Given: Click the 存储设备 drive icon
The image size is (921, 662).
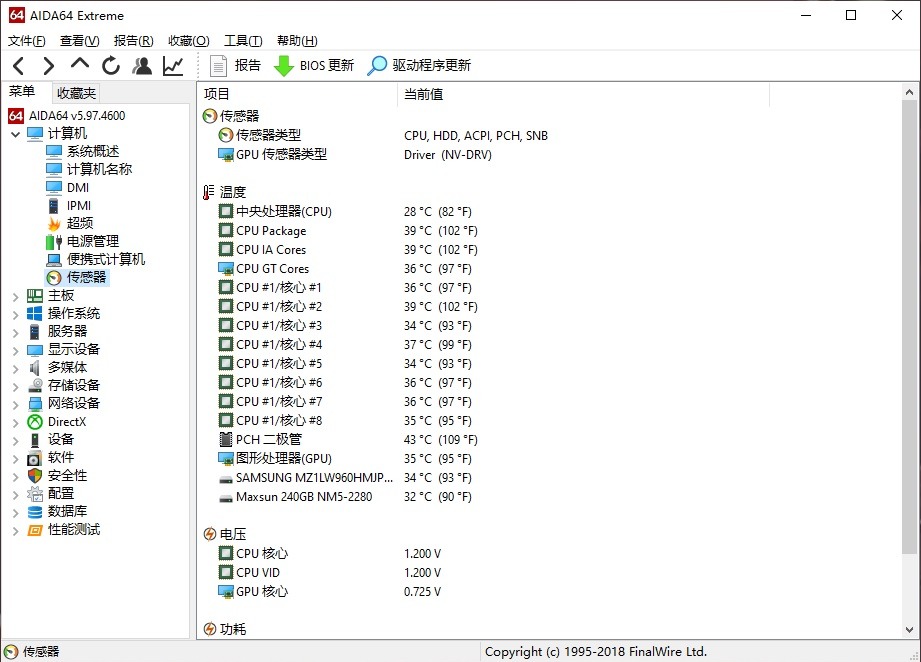Looking at the screenshot, I should coord(35,386).
